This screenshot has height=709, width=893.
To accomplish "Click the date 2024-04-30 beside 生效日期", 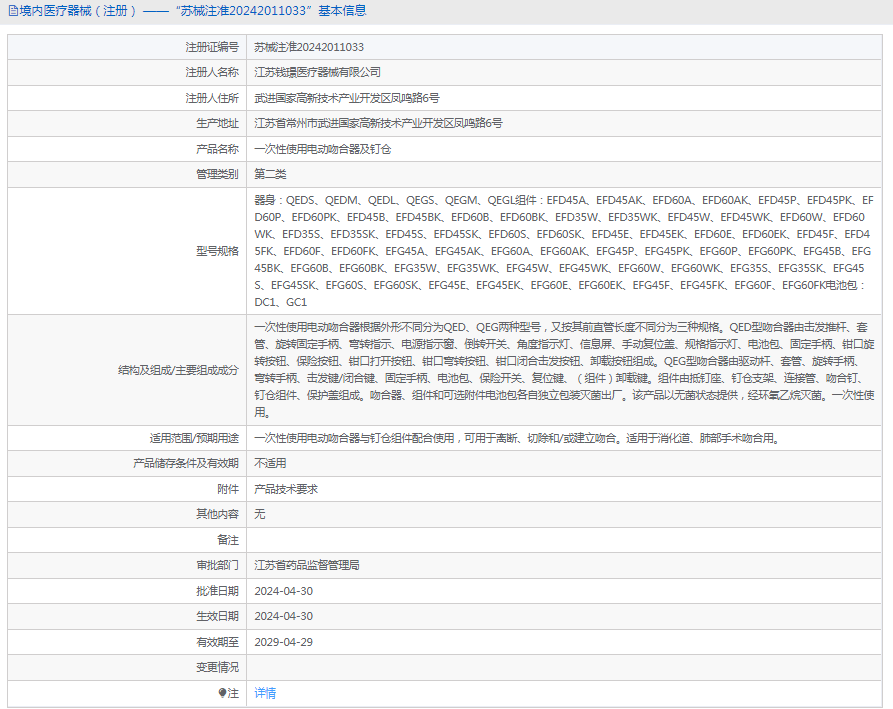I will pos(284,616).
